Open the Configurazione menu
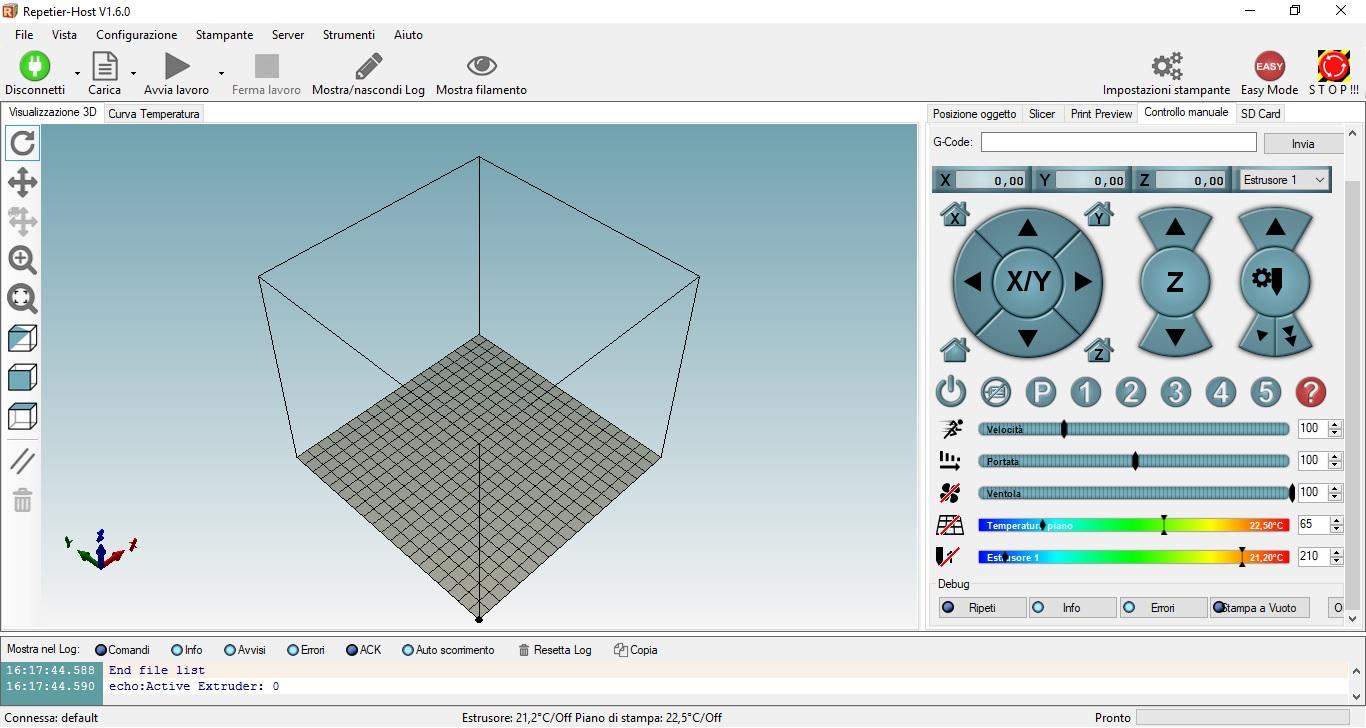Screen dimensions: 1366x728 point(136,35)
